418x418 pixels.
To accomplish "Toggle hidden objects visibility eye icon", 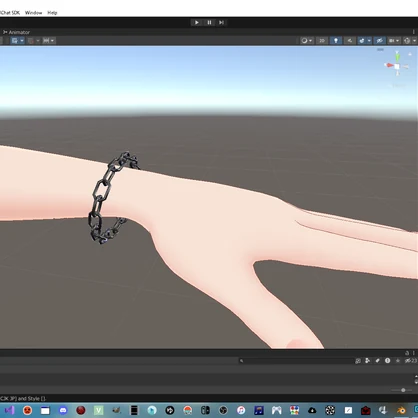I will [379, 41].
